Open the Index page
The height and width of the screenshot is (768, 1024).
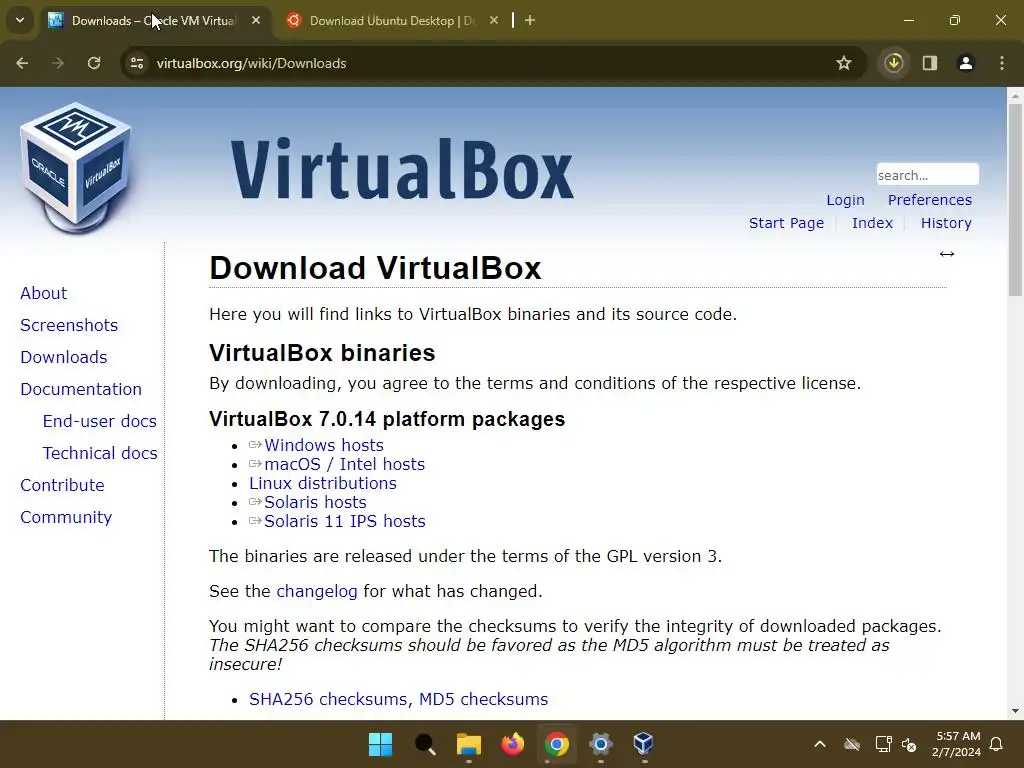(872, 223)
